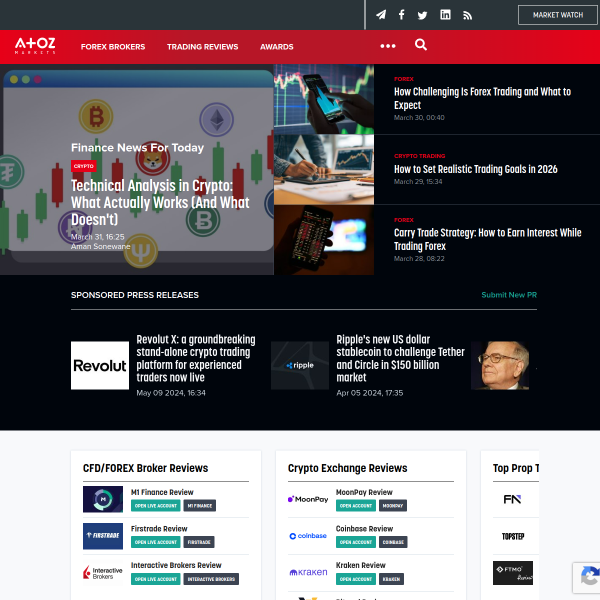Click the COINBASE tag button

[393, 542]
